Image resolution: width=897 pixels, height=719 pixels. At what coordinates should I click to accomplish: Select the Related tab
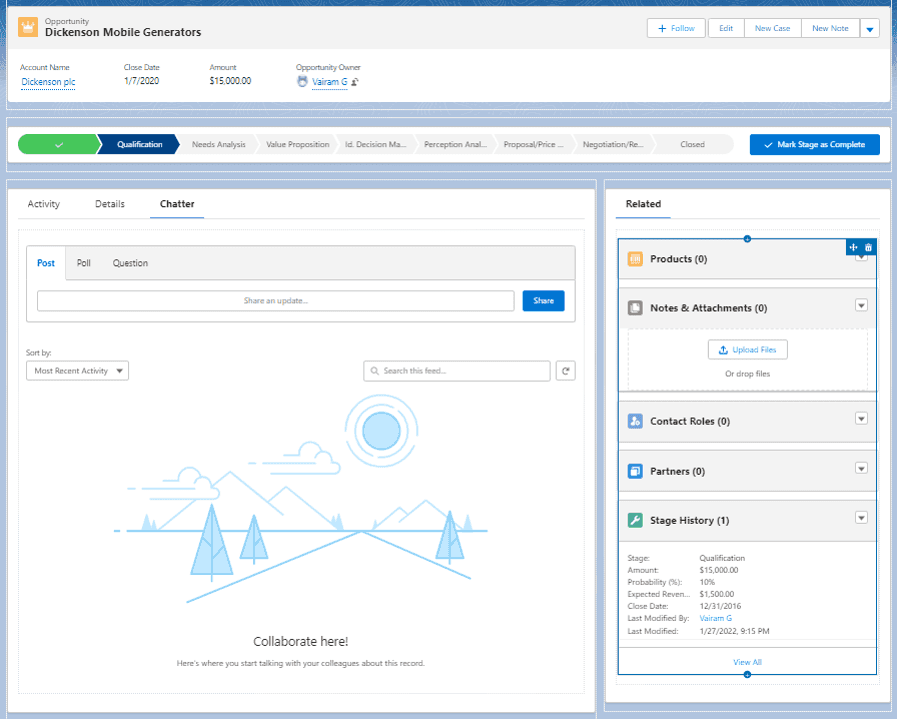click(643, 204)
